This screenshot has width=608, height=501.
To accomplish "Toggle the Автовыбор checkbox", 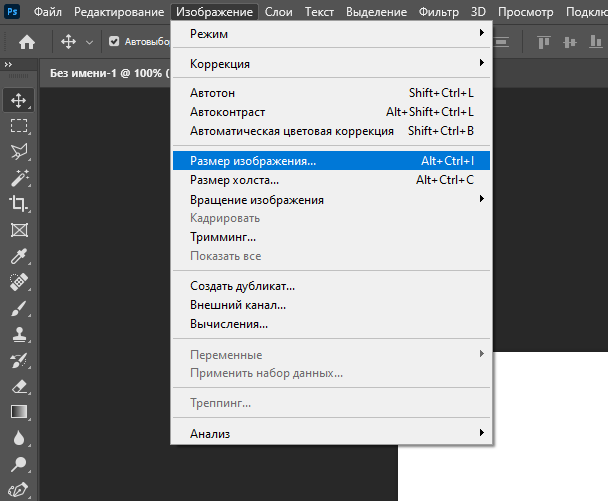I will (114, 41).
